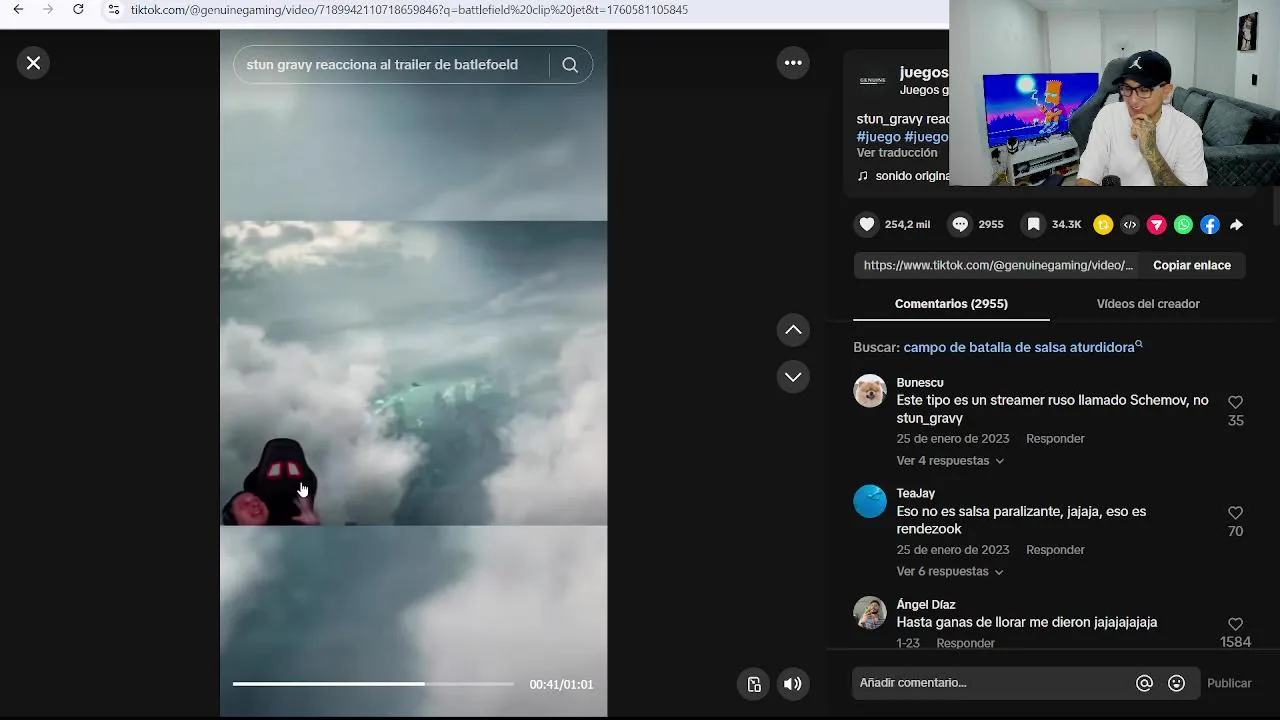Click browser forward arrow
Viewport: 1280px width, 720px height.
(x=48, y=10)
